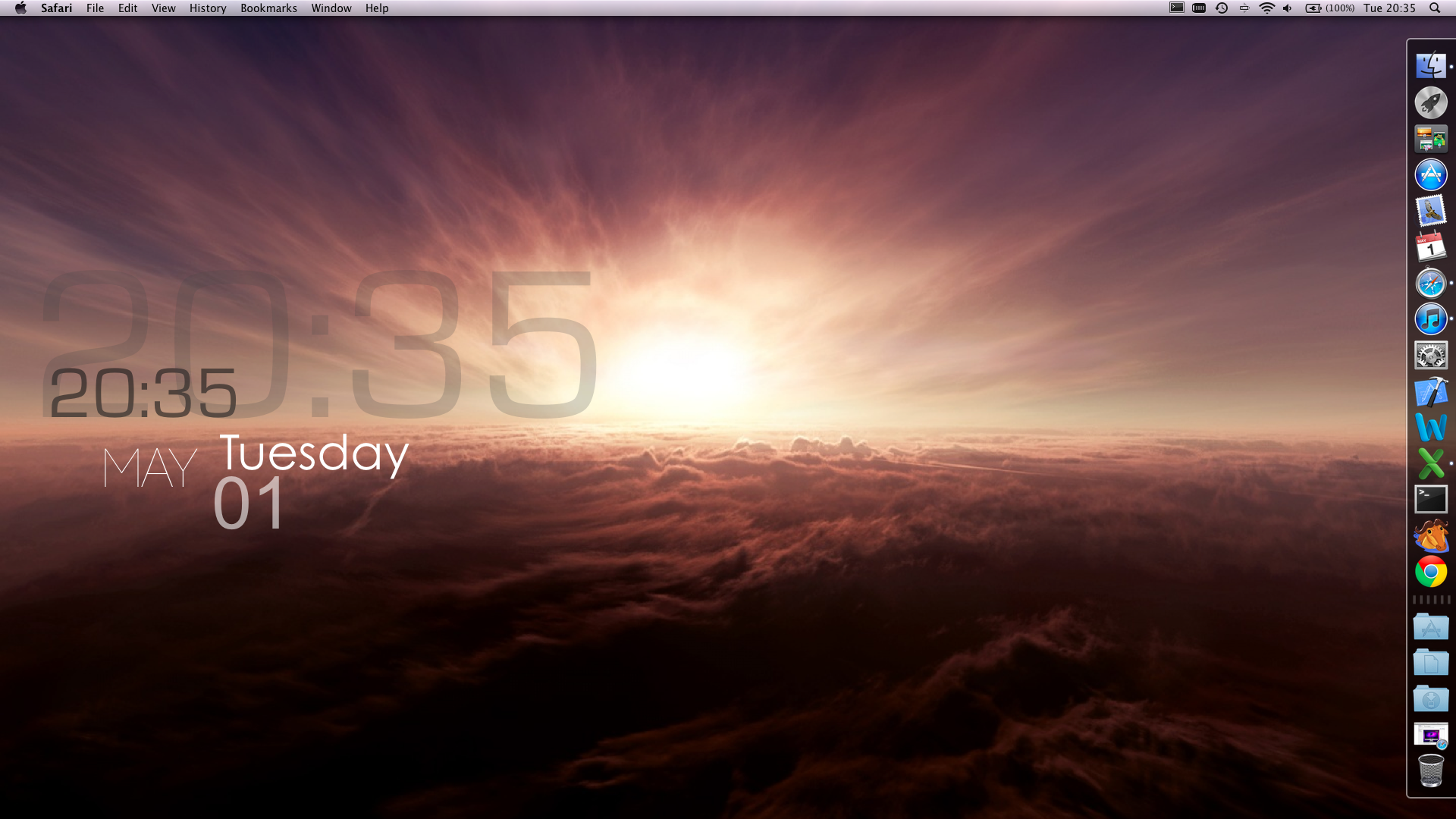The width and height of the screenshot is (1456, 819).
Task: Click the terminal menu bar extra
Action: click(1176, 8)
